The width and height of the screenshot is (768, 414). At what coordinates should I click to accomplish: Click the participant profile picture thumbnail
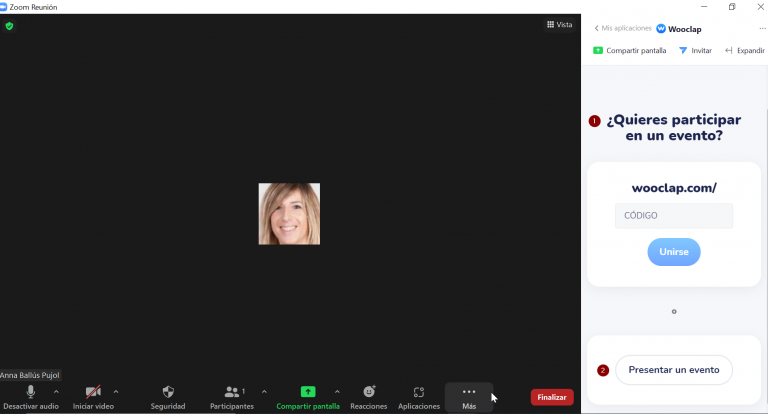pos(289,214)
